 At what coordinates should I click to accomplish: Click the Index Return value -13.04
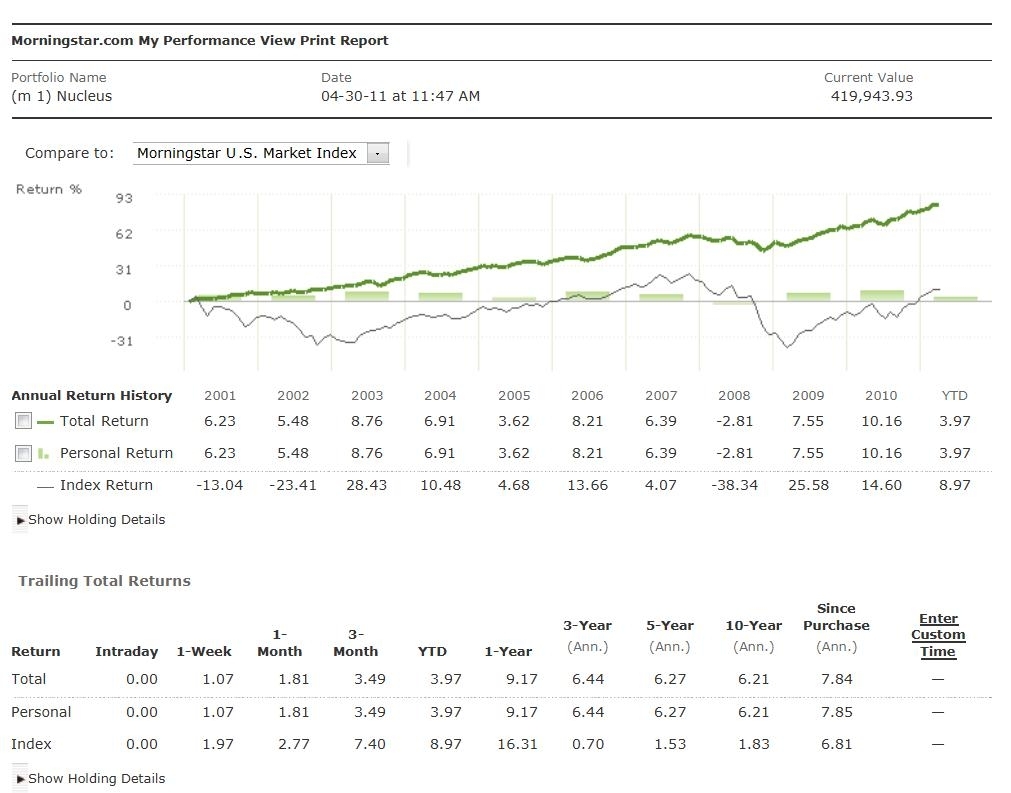click(x=220, y=485)
